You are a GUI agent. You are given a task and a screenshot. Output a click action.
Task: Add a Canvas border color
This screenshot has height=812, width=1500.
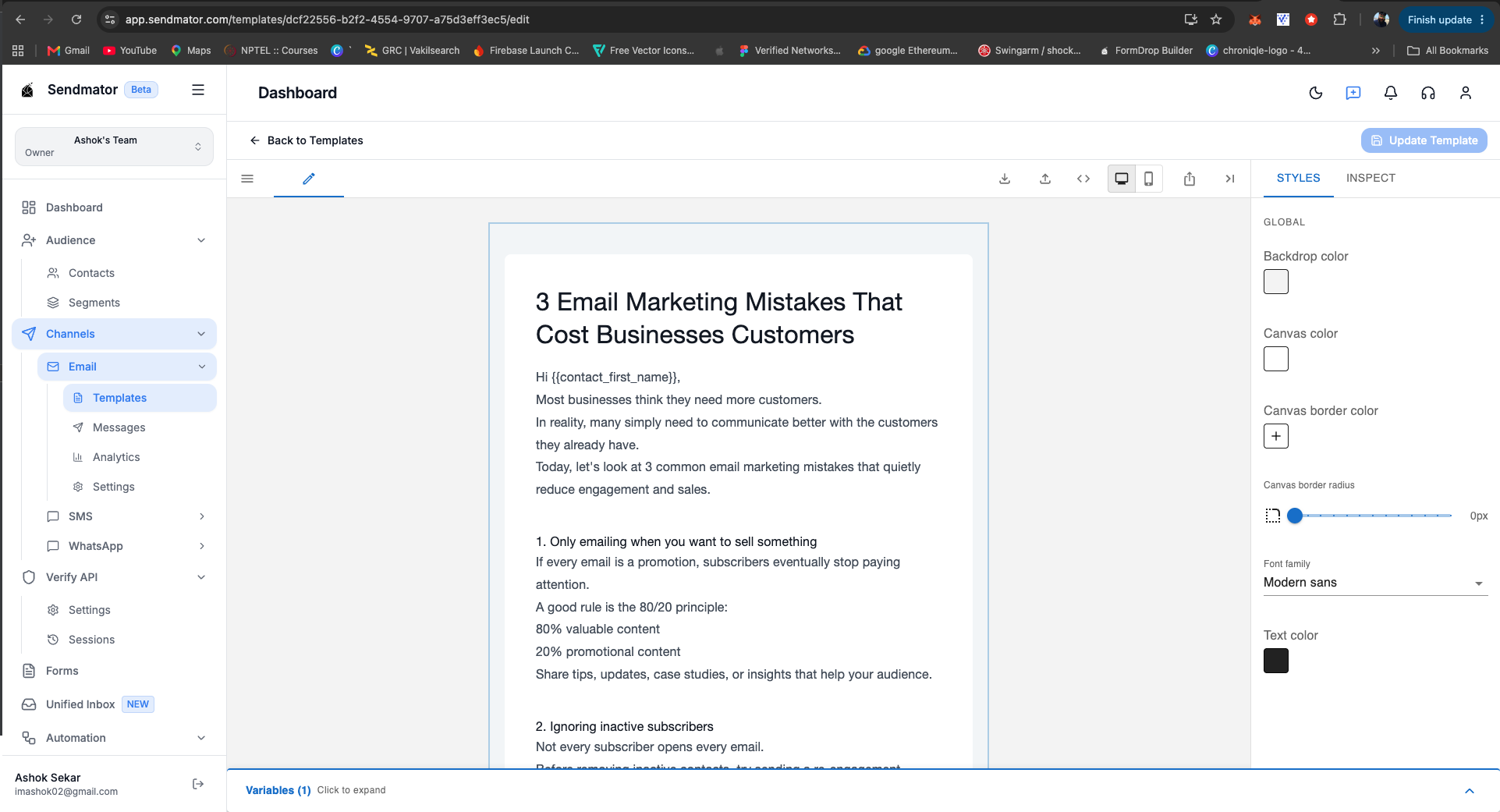point(1276,436)
